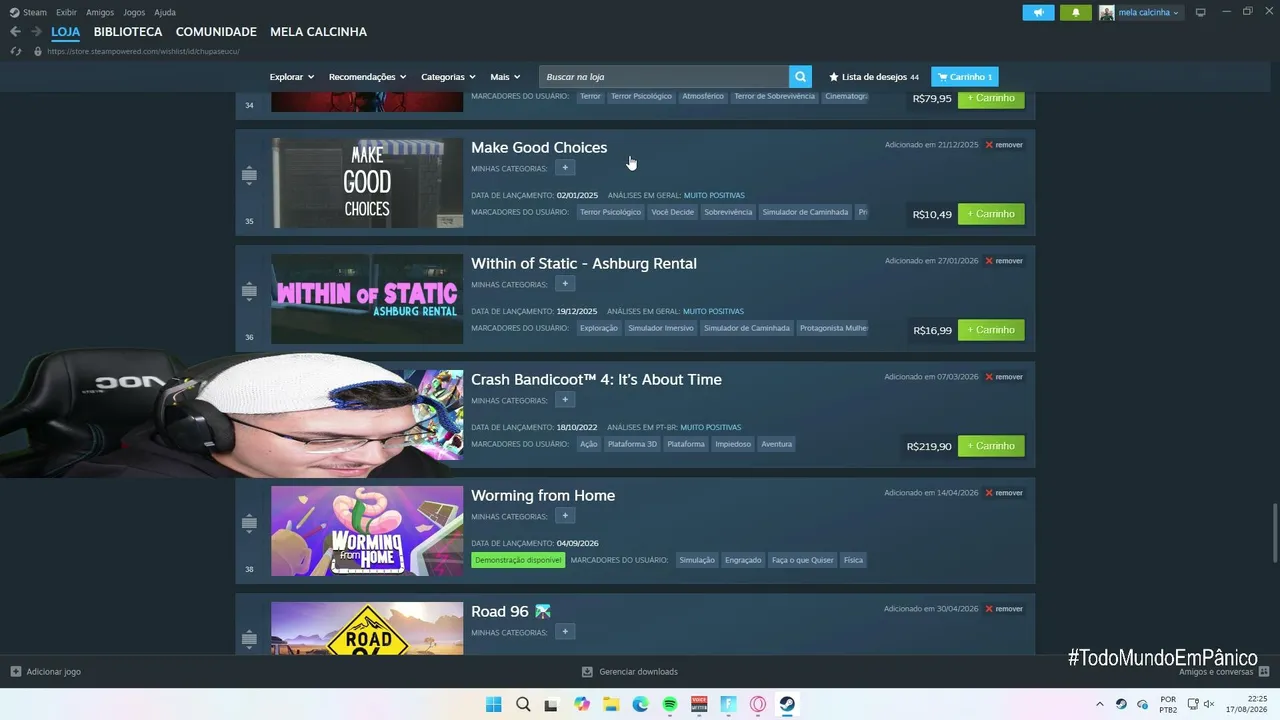Add Within of Static to the cart
The height and width of the screenshot is (720, 1280).
coord(991,330)
